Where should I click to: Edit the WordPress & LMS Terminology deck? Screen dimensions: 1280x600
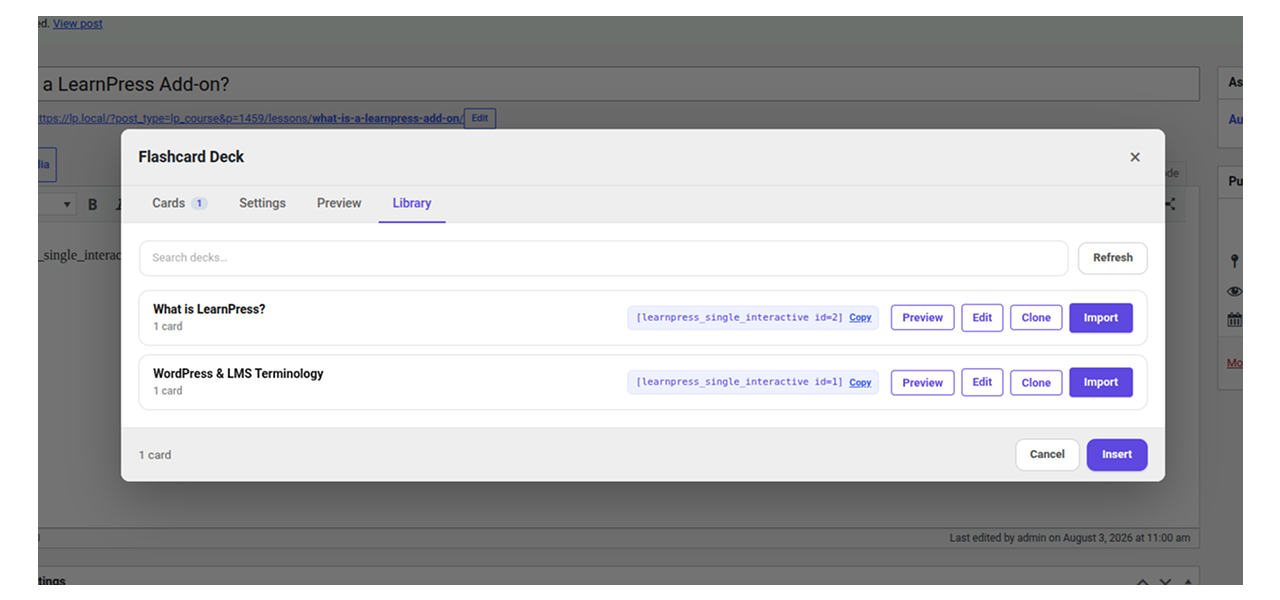click(x=982, y=382)
